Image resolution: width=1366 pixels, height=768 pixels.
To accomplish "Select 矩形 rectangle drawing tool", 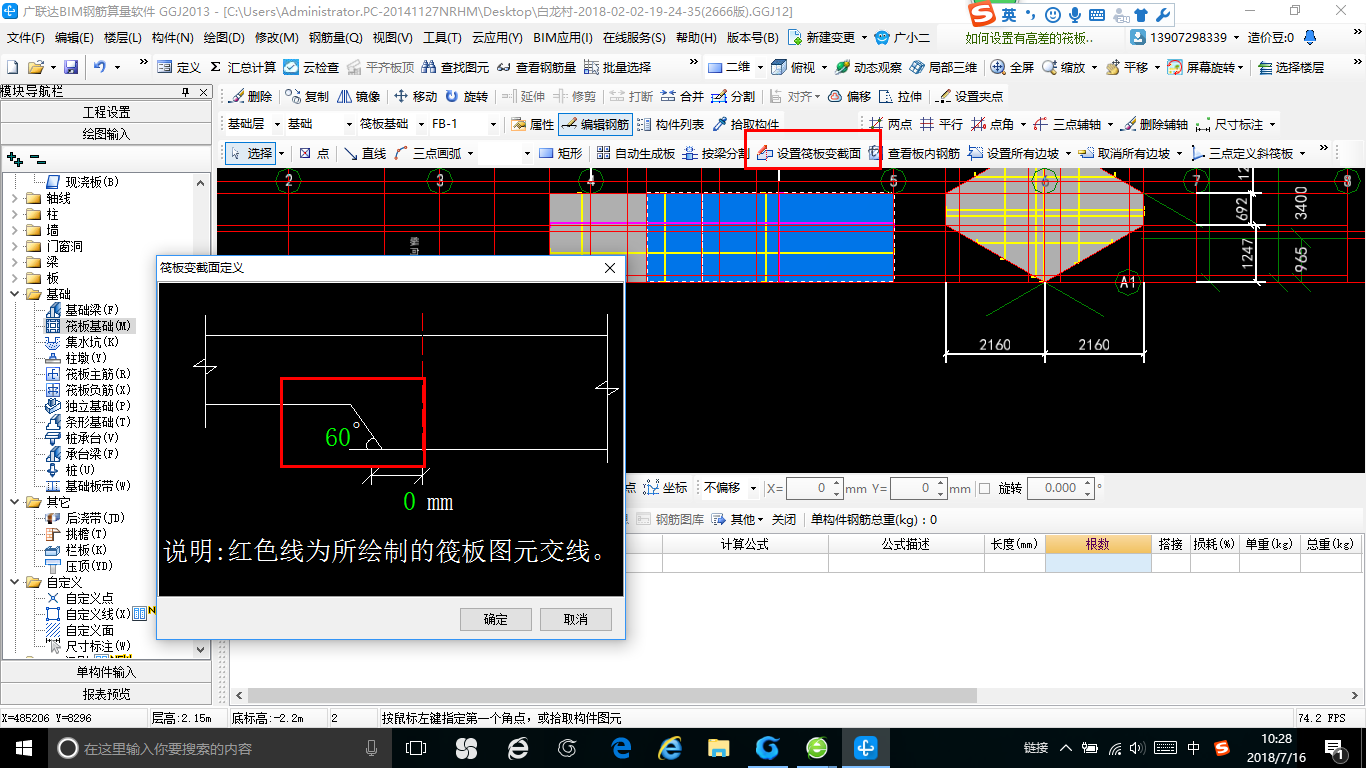I will [560, 153].
